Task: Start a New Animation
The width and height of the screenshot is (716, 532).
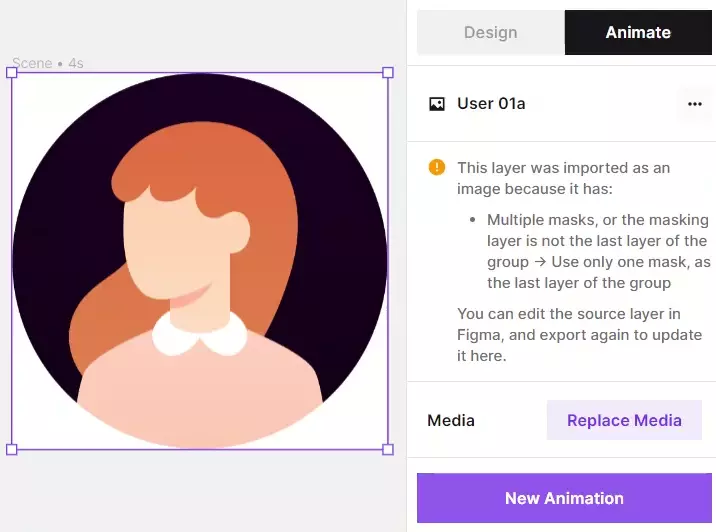Action: [564, 498]
